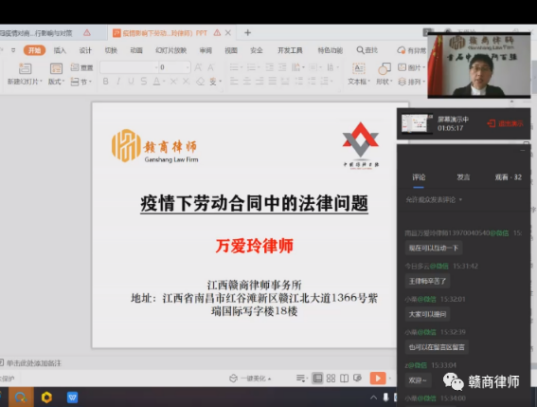
Task: Expand the font size dropdown
Action: [188, 67]
